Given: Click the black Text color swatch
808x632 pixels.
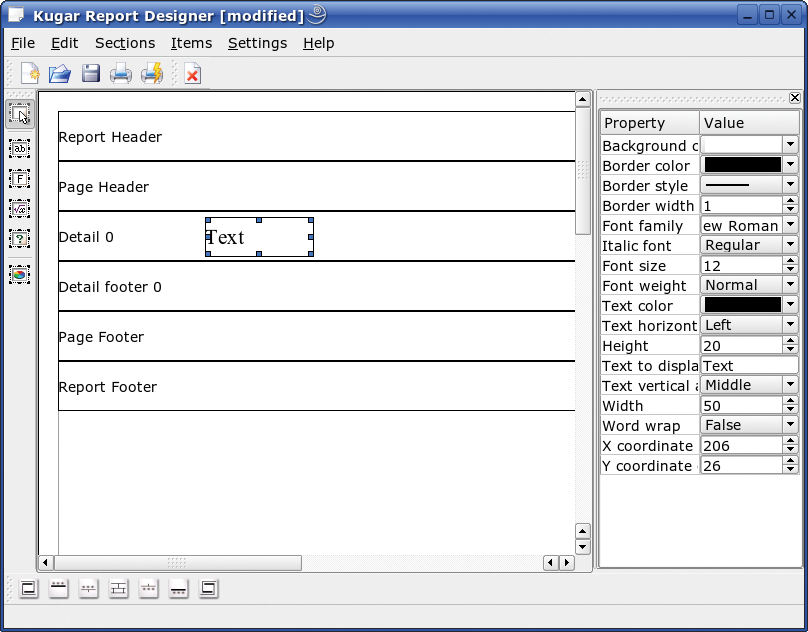Looking at the screenshot, I should pos(743,305).
